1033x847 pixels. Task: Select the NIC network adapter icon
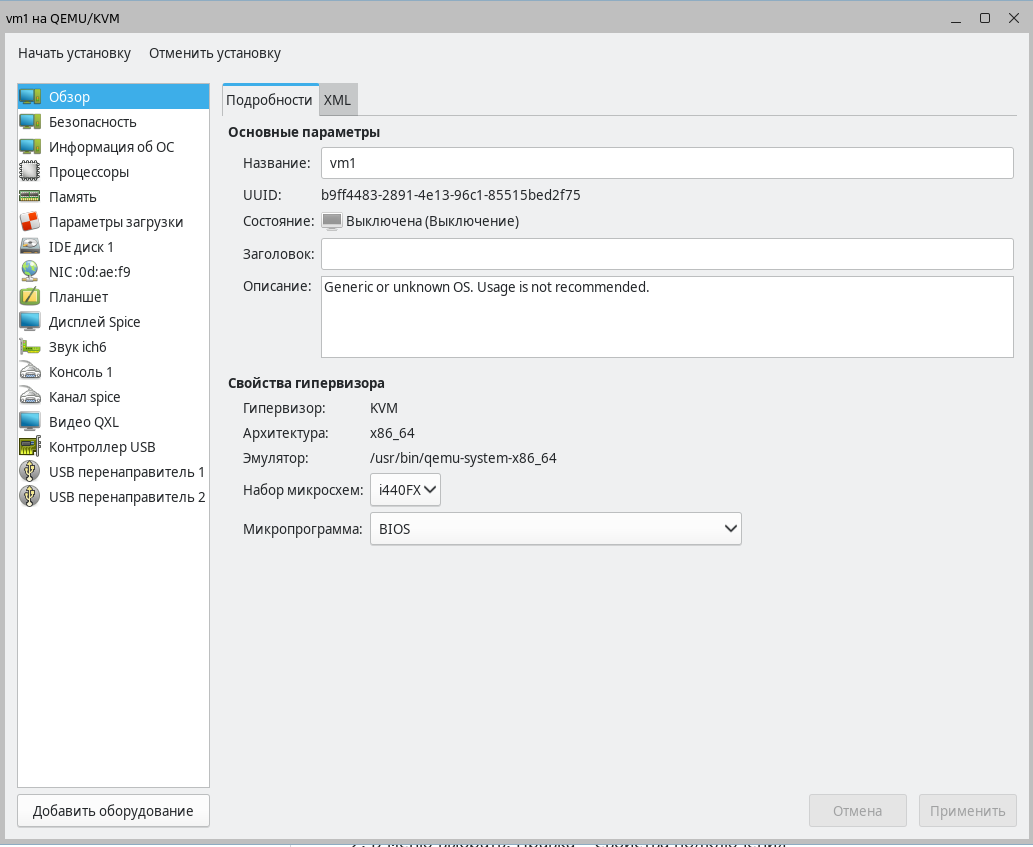click(30, 272)
